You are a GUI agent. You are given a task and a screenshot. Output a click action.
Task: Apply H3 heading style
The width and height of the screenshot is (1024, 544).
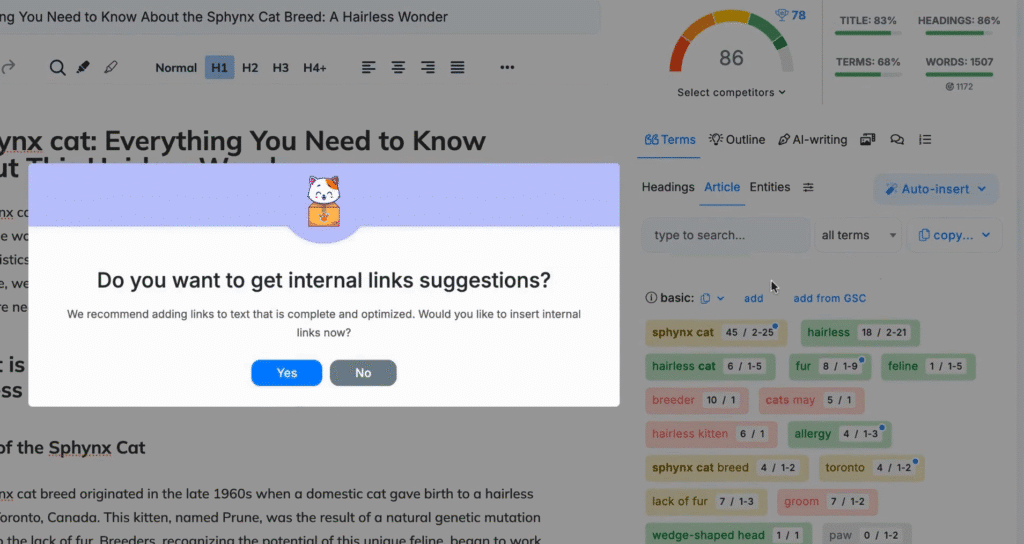(280, 68)
